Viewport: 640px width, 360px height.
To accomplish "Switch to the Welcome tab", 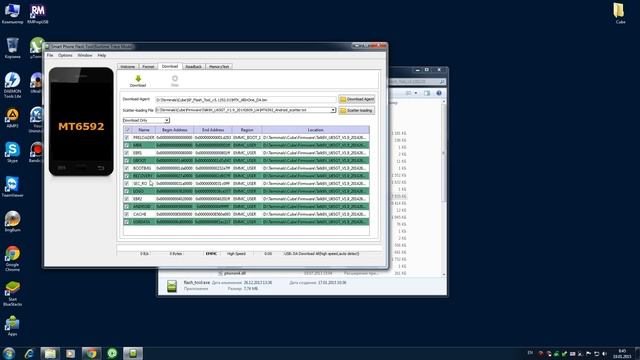I will click(128, 67).
